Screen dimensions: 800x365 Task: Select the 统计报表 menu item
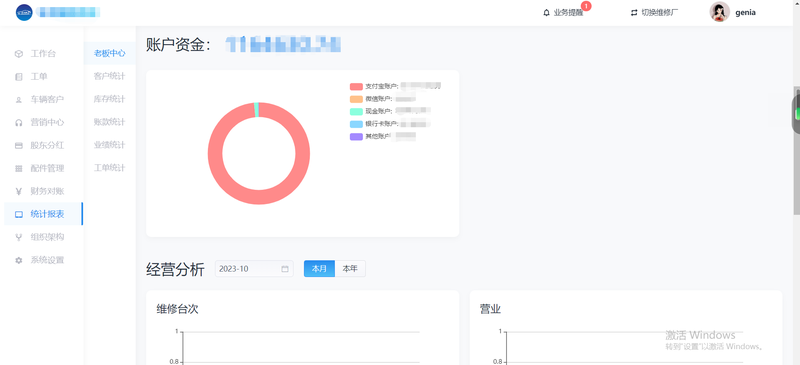click(43, 214)
